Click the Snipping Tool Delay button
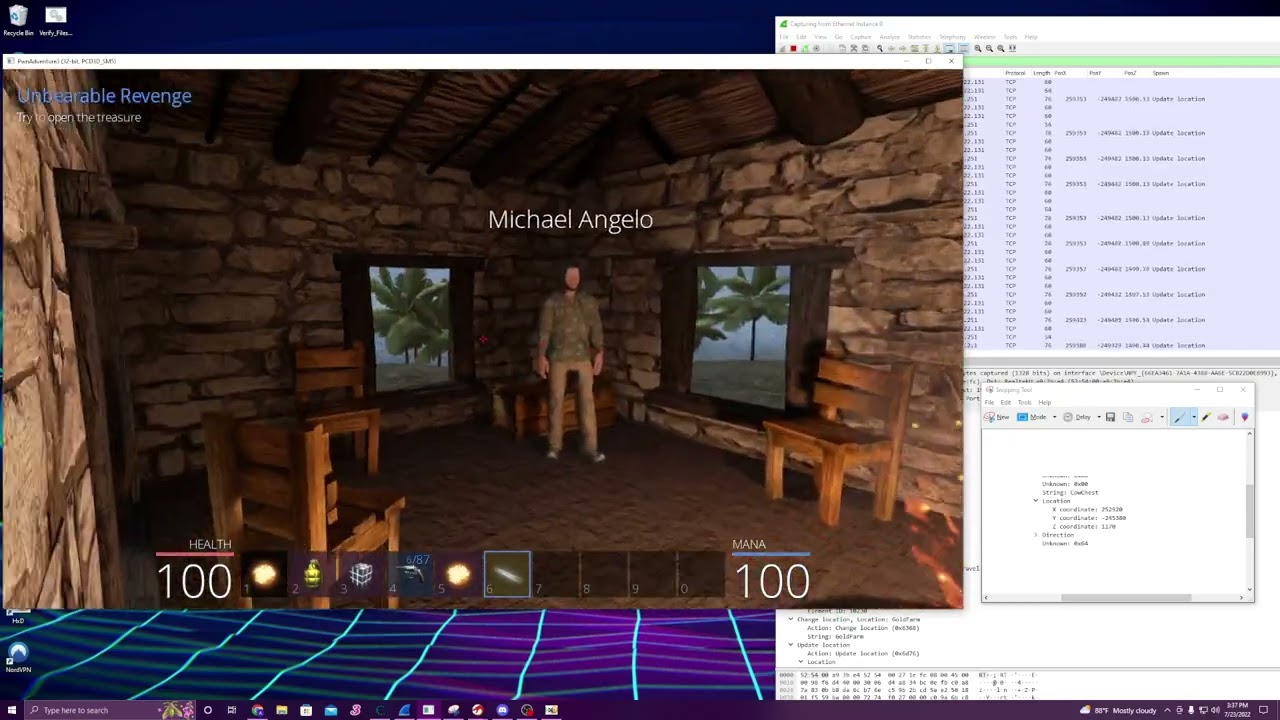 (1077, 417)
